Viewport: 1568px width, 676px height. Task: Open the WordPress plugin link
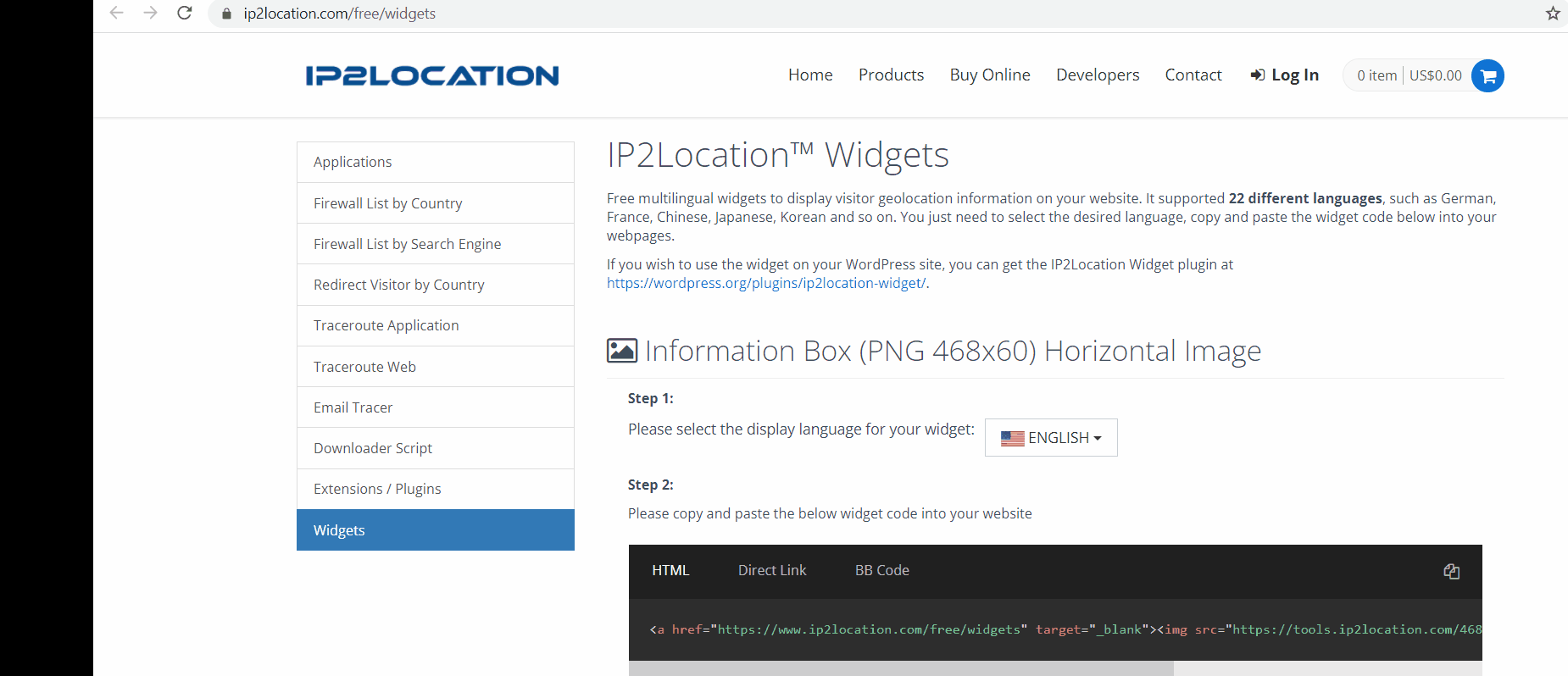(x=766, y=283)
